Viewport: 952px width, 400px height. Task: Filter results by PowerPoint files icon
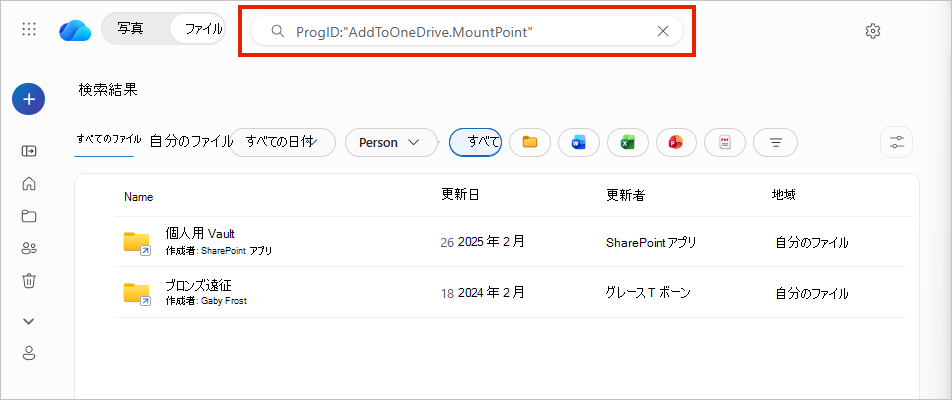pyautogui.click(x=676, y=143)
